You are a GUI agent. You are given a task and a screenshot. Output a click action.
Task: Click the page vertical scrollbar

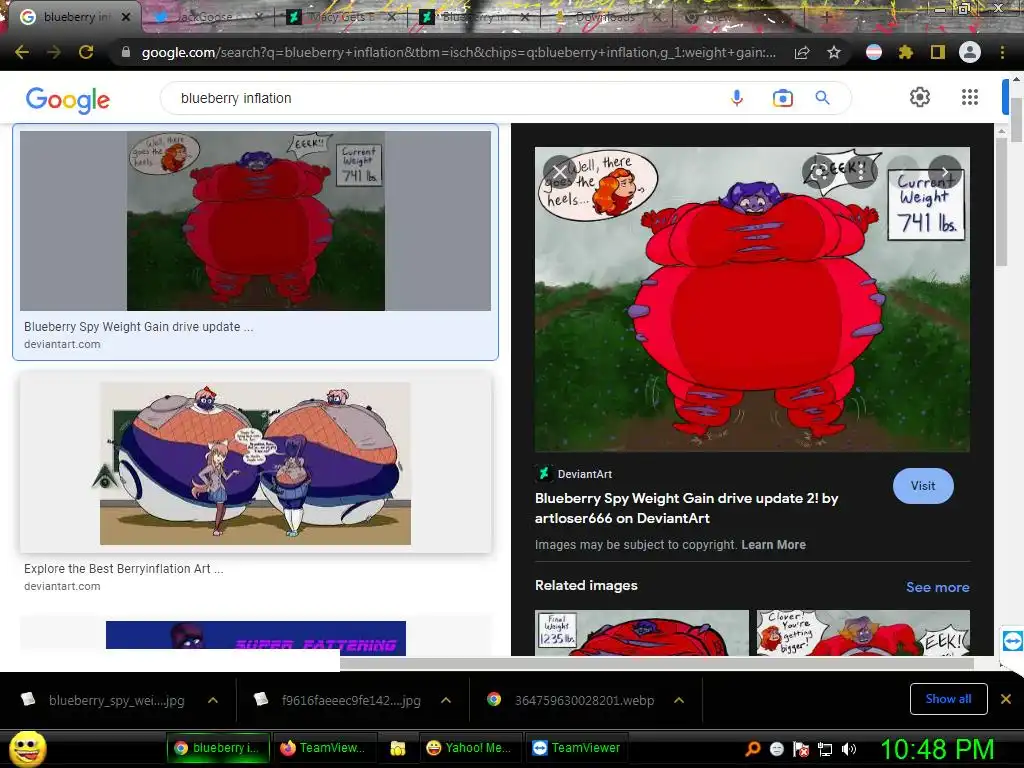pos(1017,120)
